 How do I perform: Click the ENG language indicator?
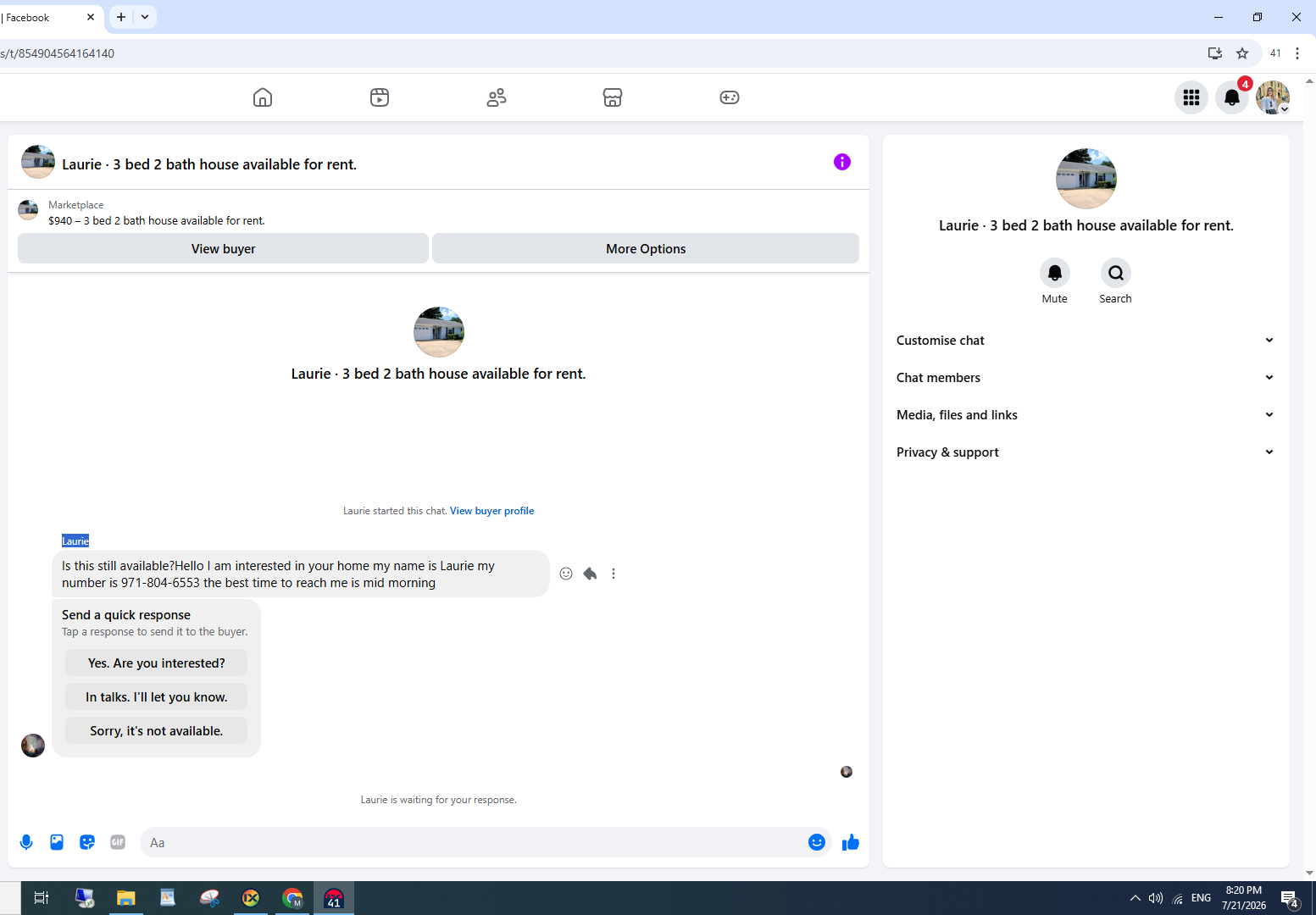point(1201,898)
